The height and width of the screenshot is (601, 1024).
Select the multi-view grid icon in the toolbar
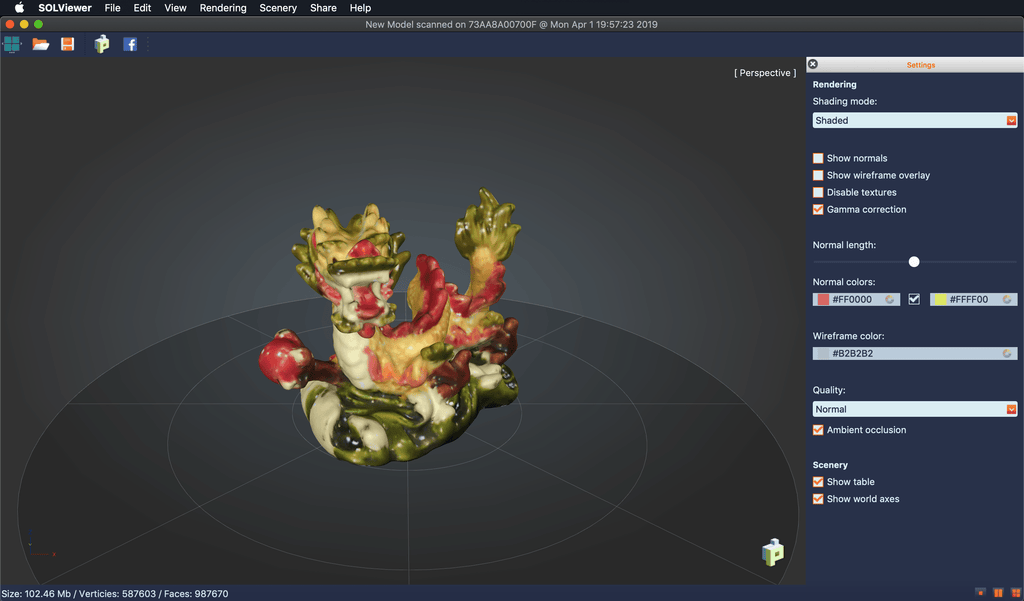click(13, 44)
